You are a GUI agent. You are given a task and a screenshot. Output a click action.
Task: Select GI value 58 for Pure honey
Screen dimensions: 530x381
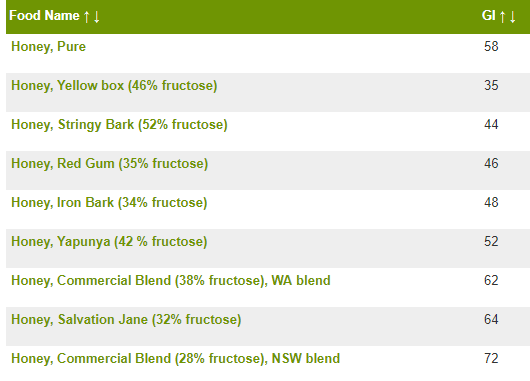[491, 46]
